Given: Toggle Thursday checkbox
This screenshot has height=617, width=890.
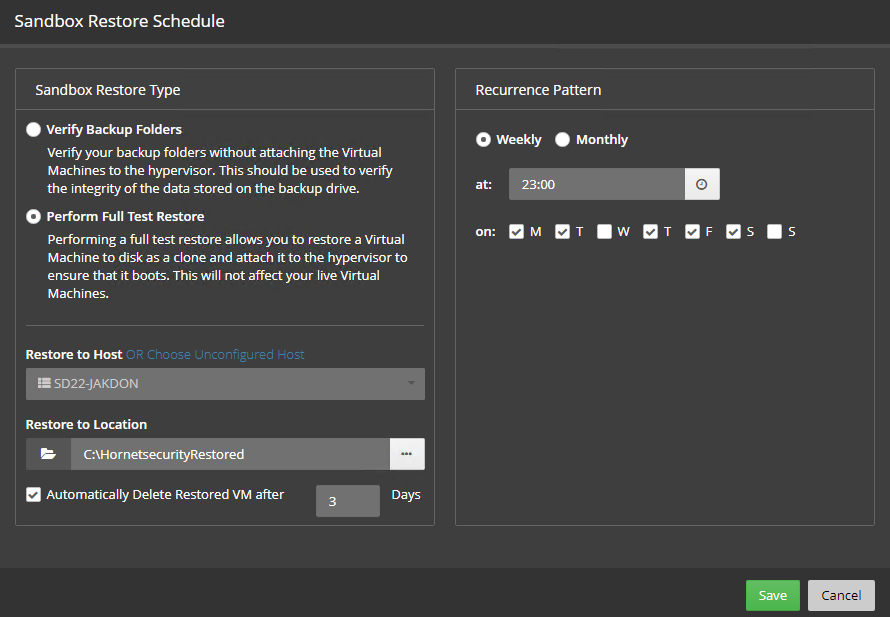Looking at the screenshot, I should click(x=651, y=232).
